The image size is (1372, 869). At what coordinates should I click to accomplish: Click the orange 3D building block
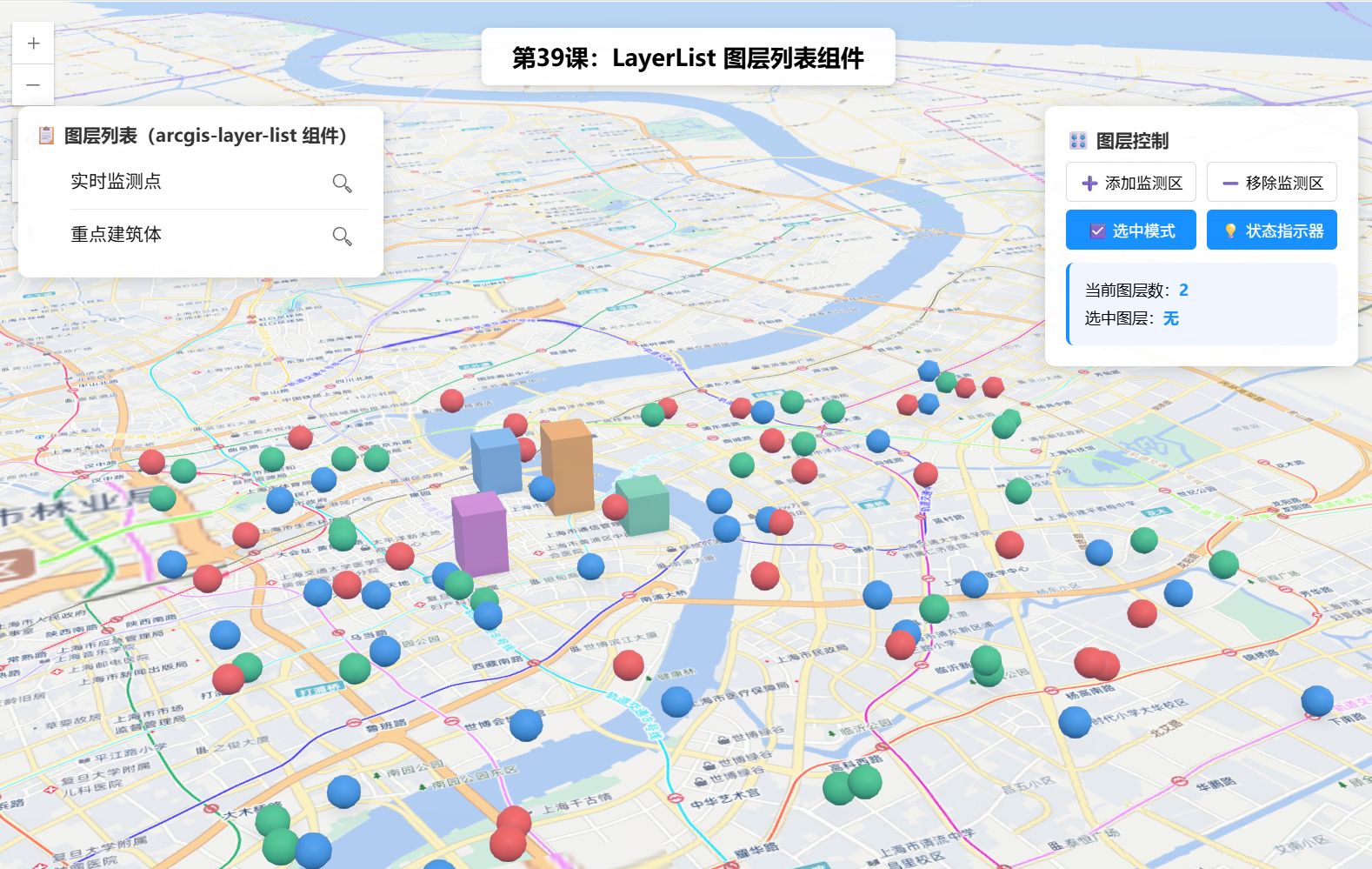pyautogui.click(x=568, y=466)
